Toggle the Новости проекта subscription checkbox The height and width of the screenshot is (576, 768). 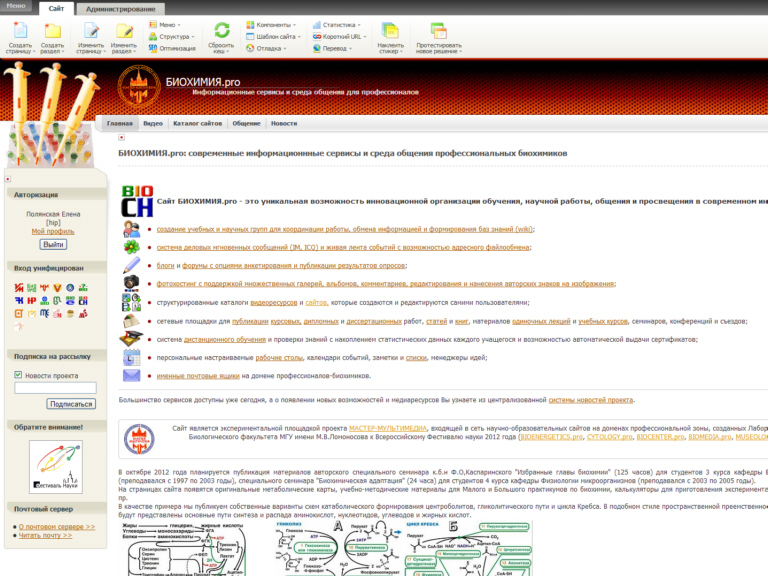click(x=18, y=375)
